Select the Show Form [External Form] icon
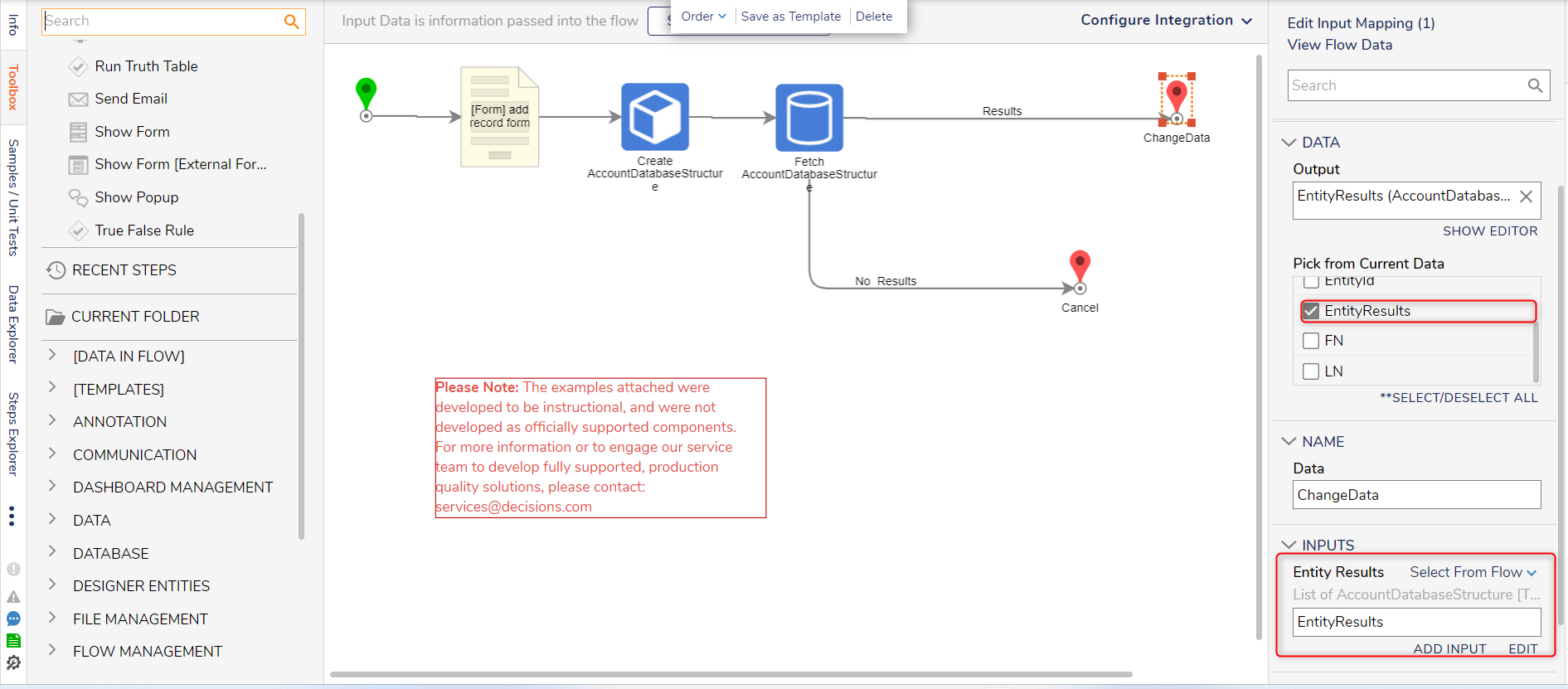This screenshot has width=1568, height=689. point(78,165)
